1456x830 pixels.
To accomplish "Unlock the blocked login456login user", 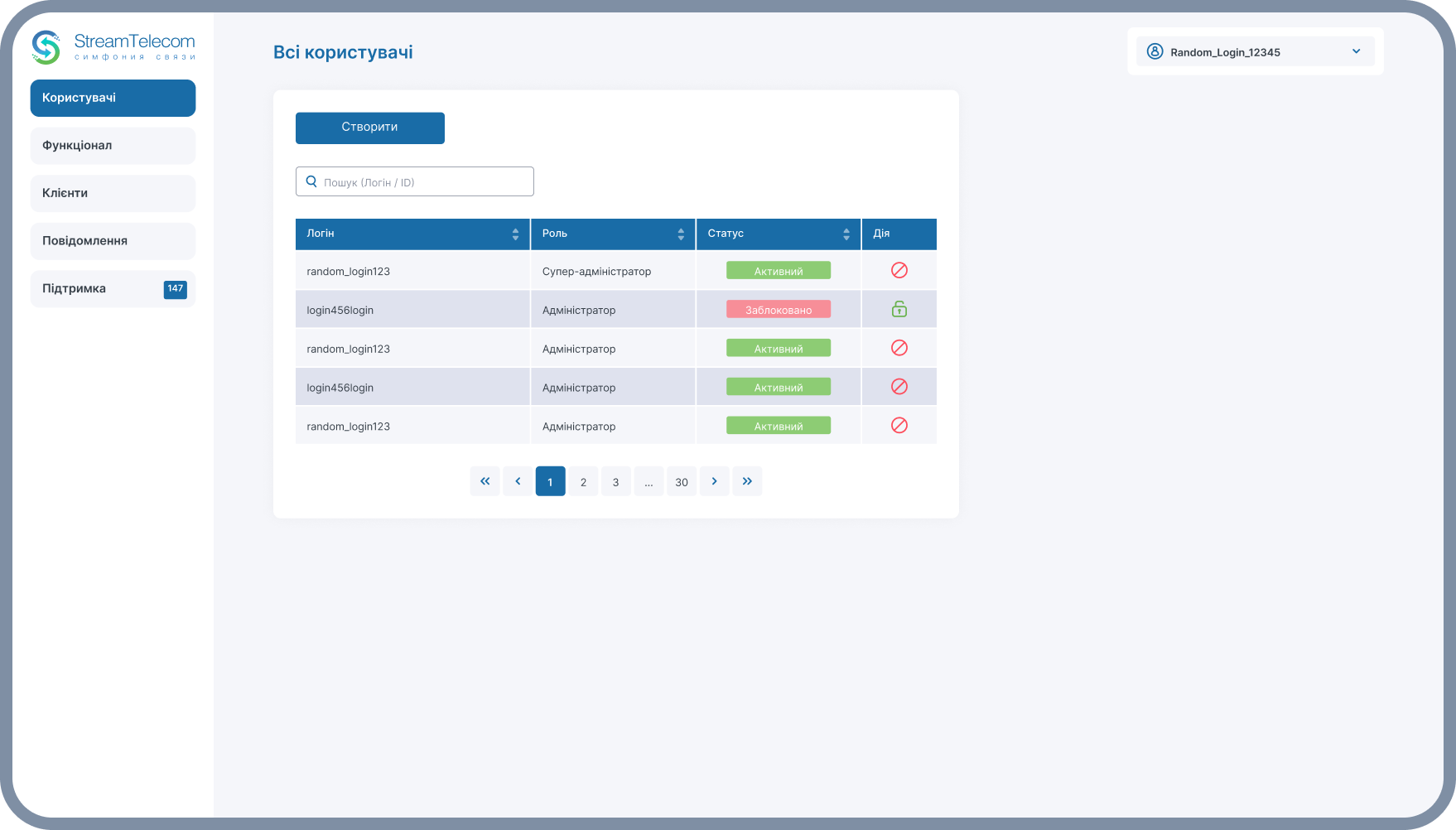I will click(x=899, y=310).
